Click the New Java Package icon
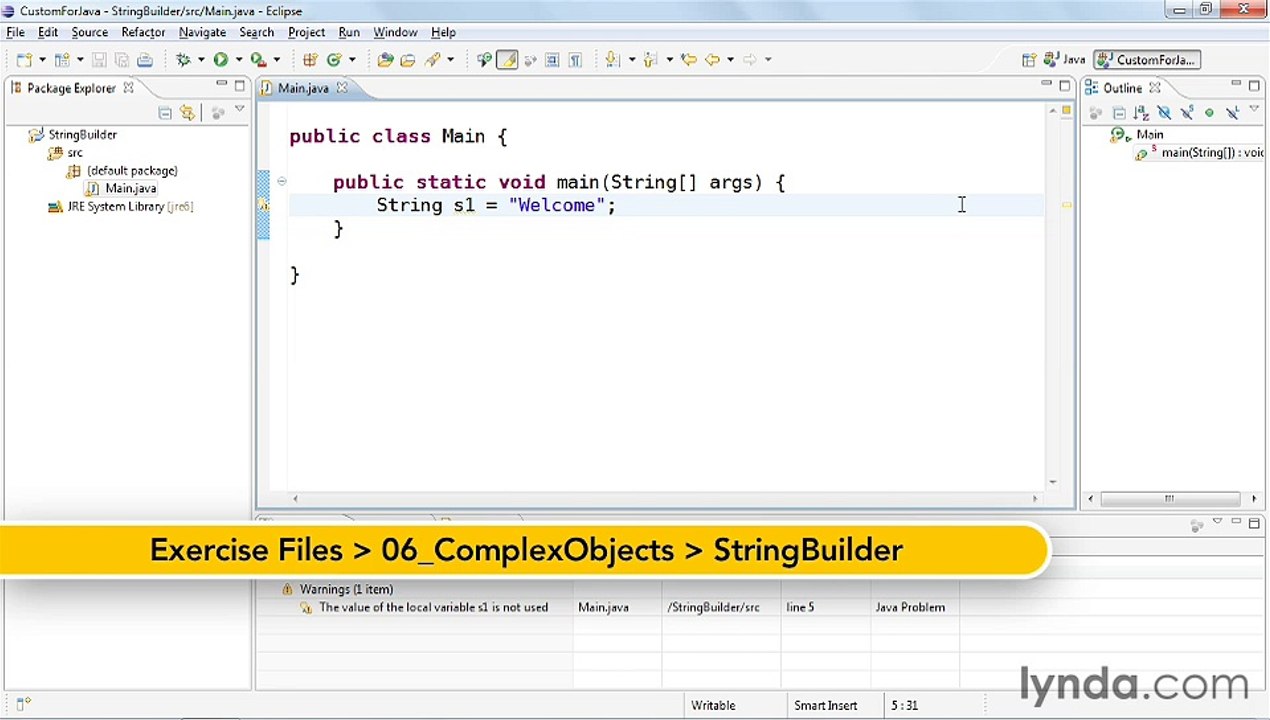Image resolution: width=1270 pixels, height=720 pixels. (309, 60)
